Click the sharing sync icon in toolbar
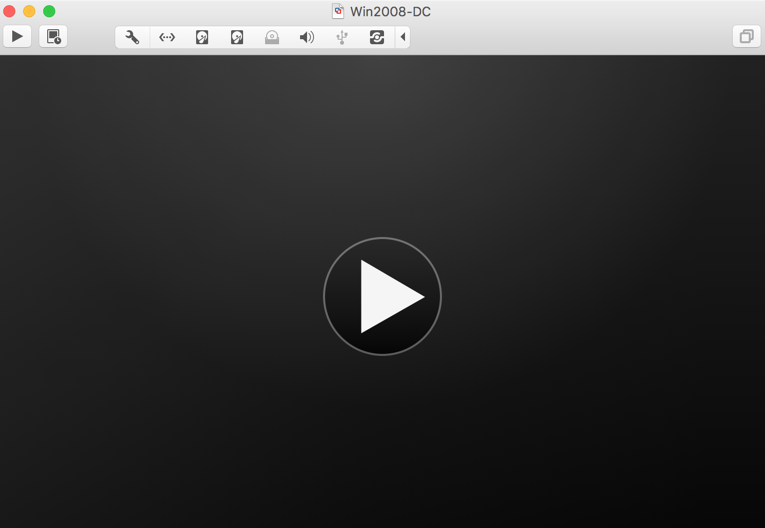Screen dimensions: 765x528 click(x=377, y=37)
